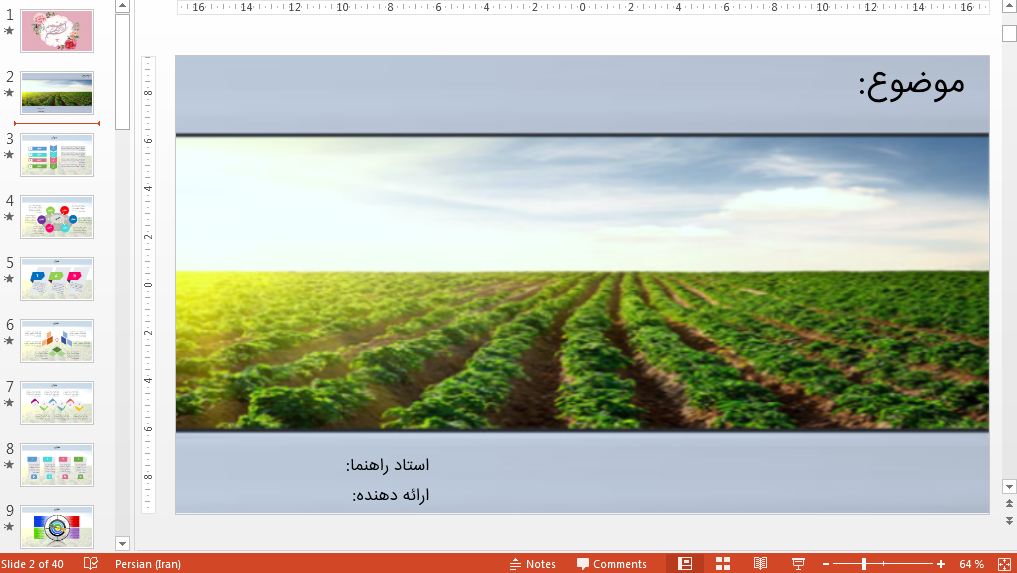
Task: Click the animation star beside slide 5
Action: pyautogui.click(x=9, y=278)
